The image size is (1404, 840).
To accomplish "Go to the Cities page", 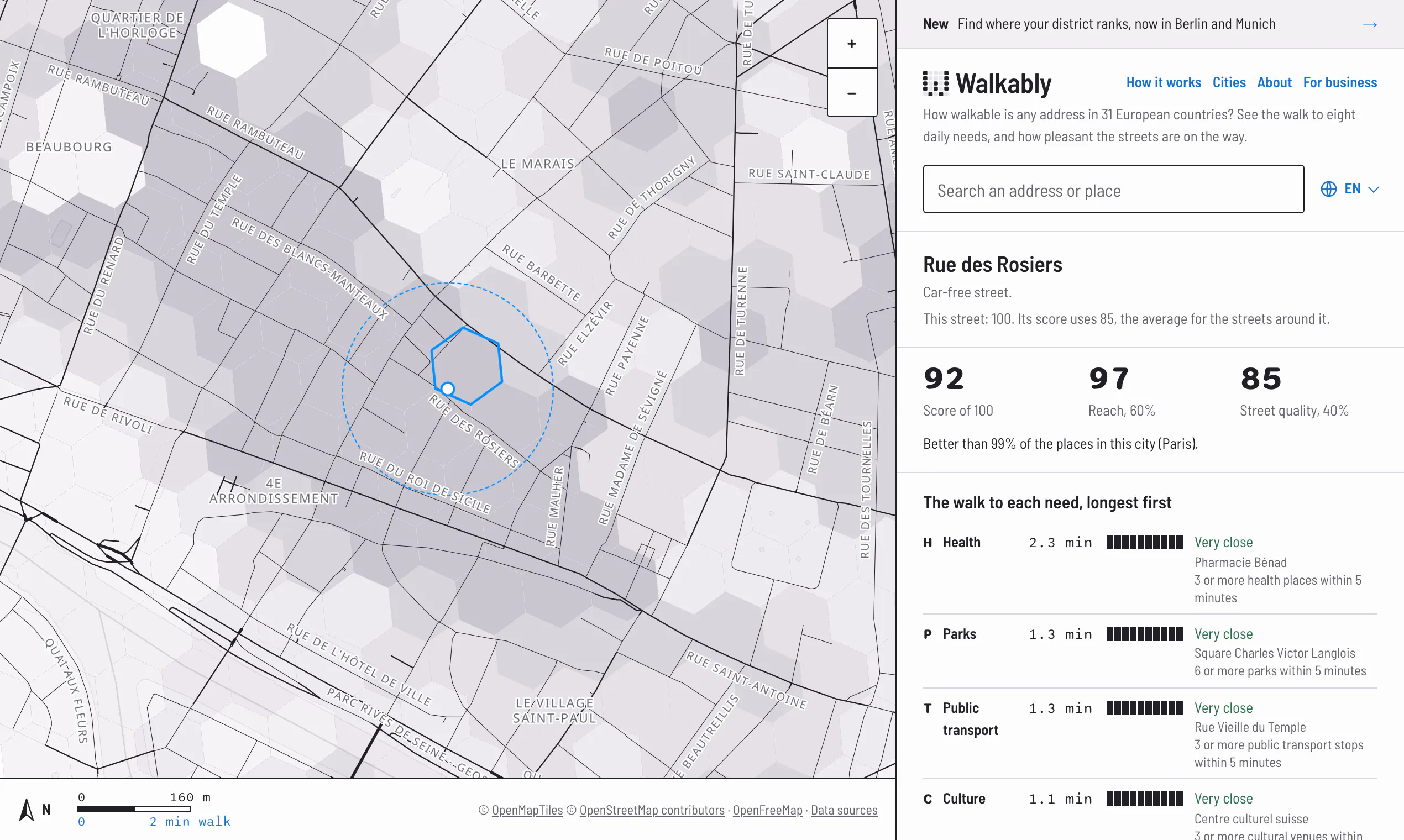I will pyautogui.click(x=1228, y=83).
